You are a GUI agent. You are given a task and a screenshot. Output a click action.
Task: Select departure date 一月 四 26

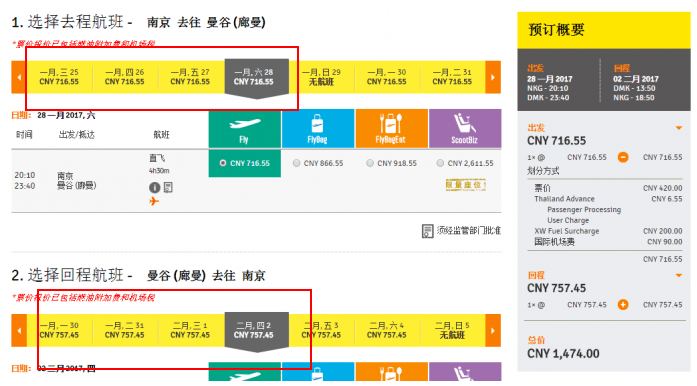[x=124, y=77]
